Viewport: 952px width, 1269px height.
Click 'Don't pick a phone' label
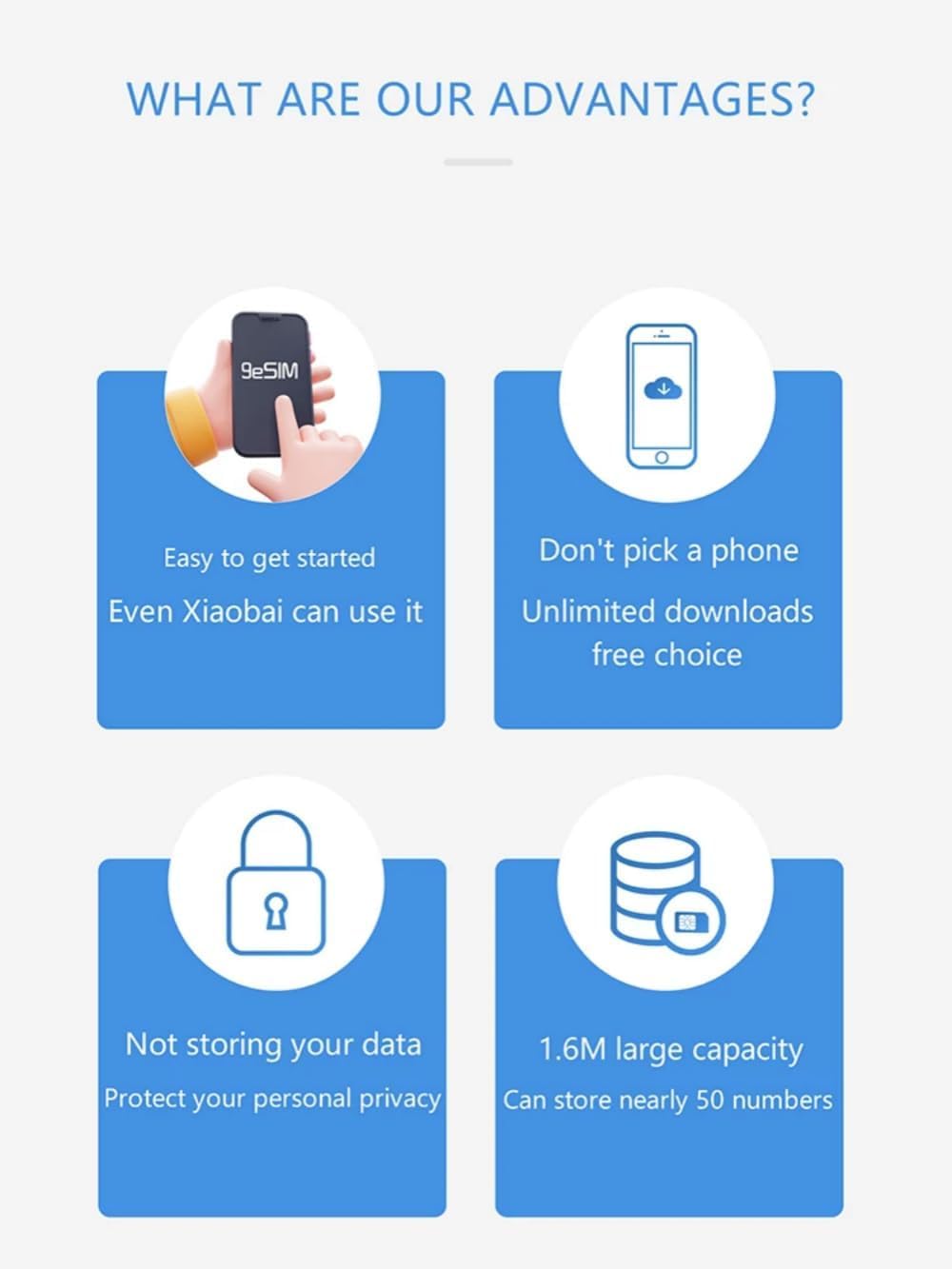click(x=668, y=550)
